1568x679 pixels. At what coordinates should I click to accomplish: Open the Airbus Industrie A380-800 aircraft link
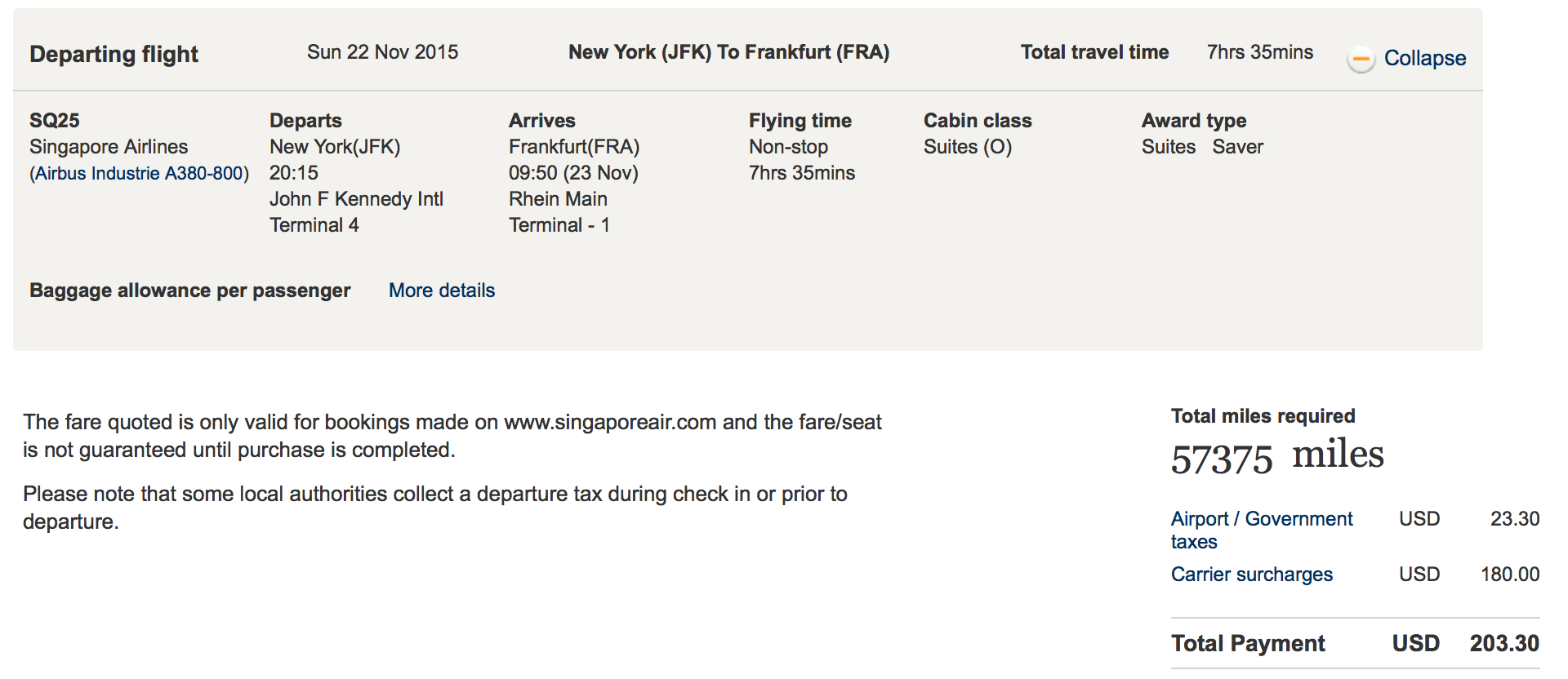[140, 173]
